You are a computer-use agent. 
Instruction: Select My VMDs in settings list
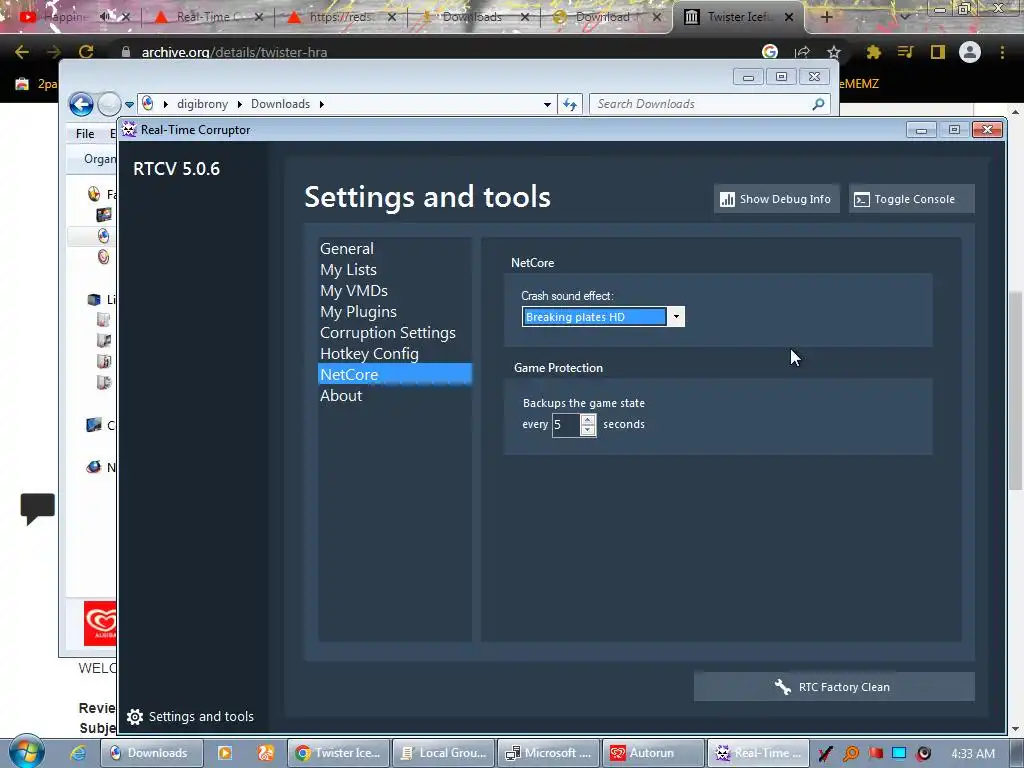(x=394, y=291)
